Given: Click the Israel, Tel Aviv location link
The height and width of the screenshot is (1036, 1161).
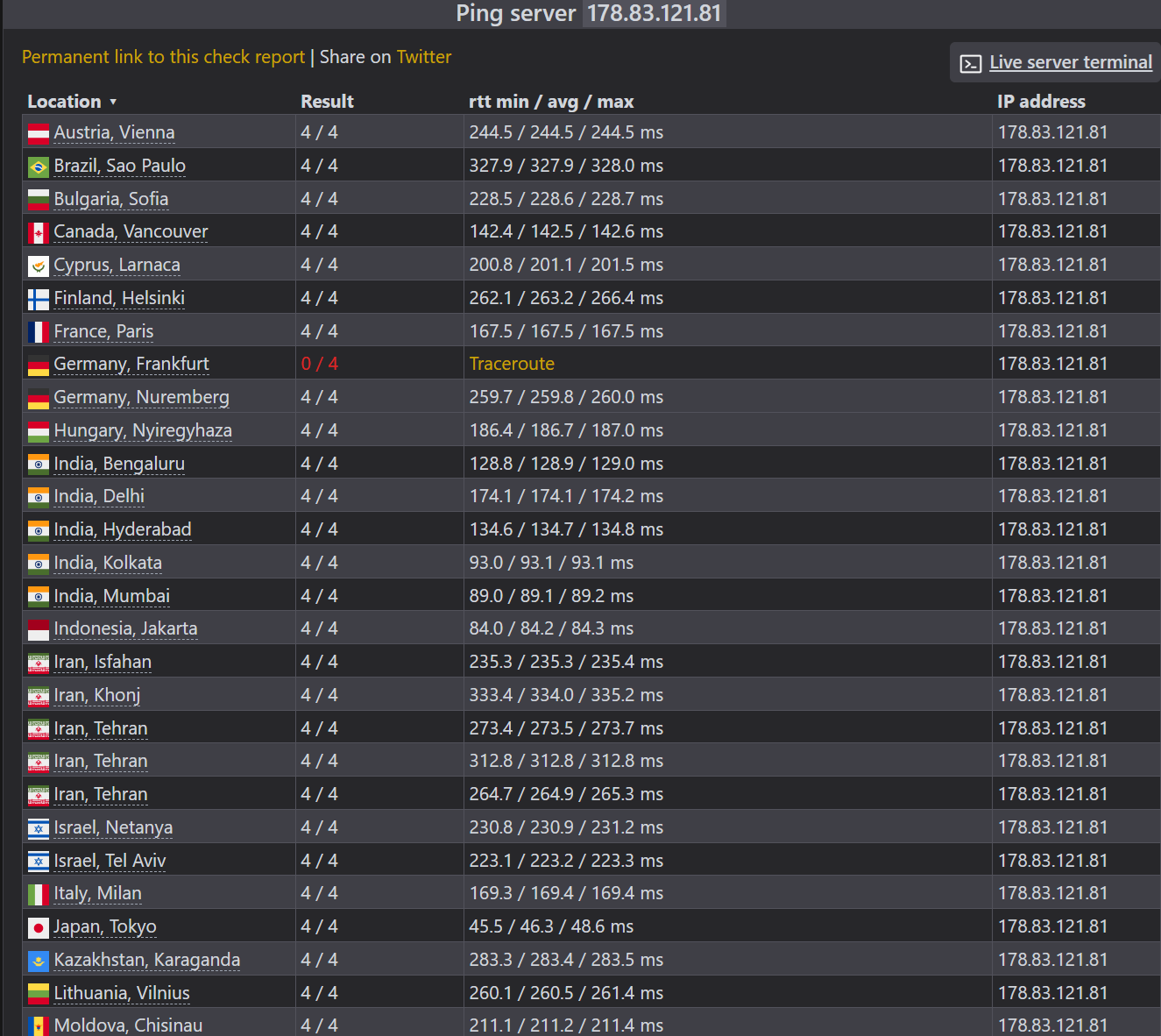Looking at the screenshot, I should coord(110,861).
